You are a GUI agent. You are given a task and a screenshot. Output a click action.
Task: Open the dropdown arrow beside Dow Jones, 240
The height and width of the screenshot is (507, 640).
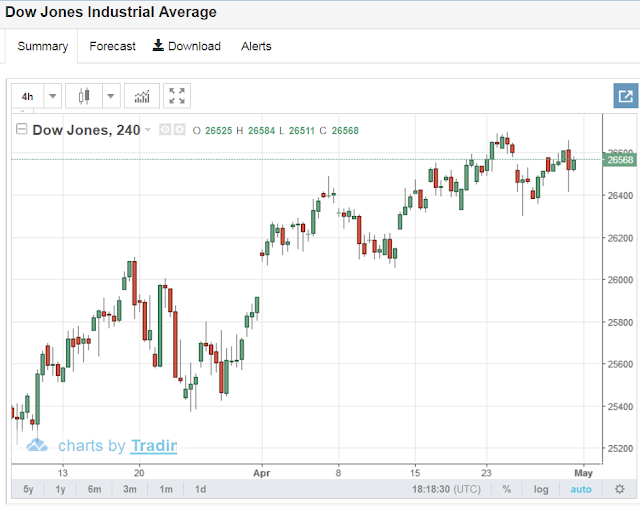pos(148,130)
